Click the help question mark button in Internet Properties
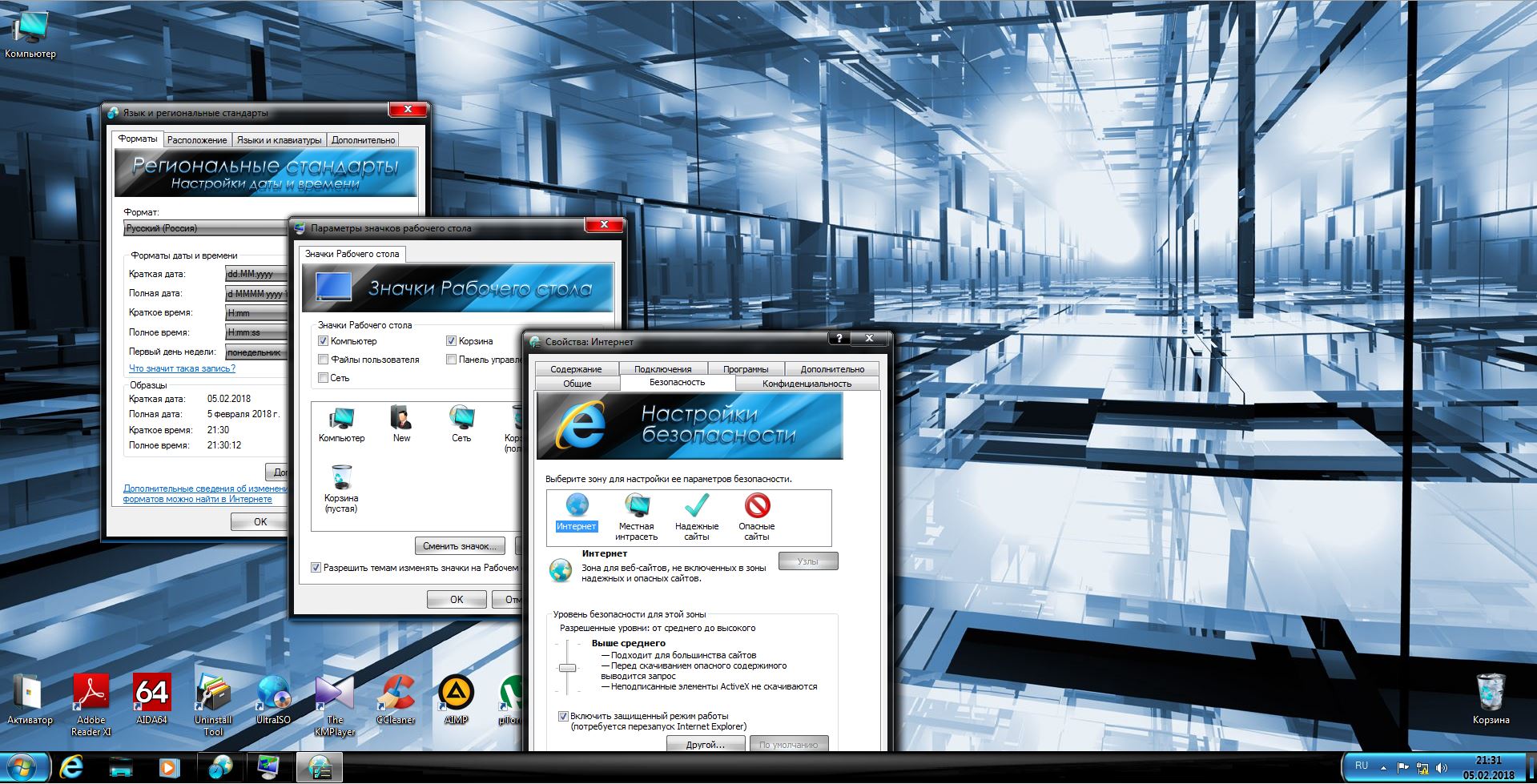1537x784 pixels. tap(839, 338)
